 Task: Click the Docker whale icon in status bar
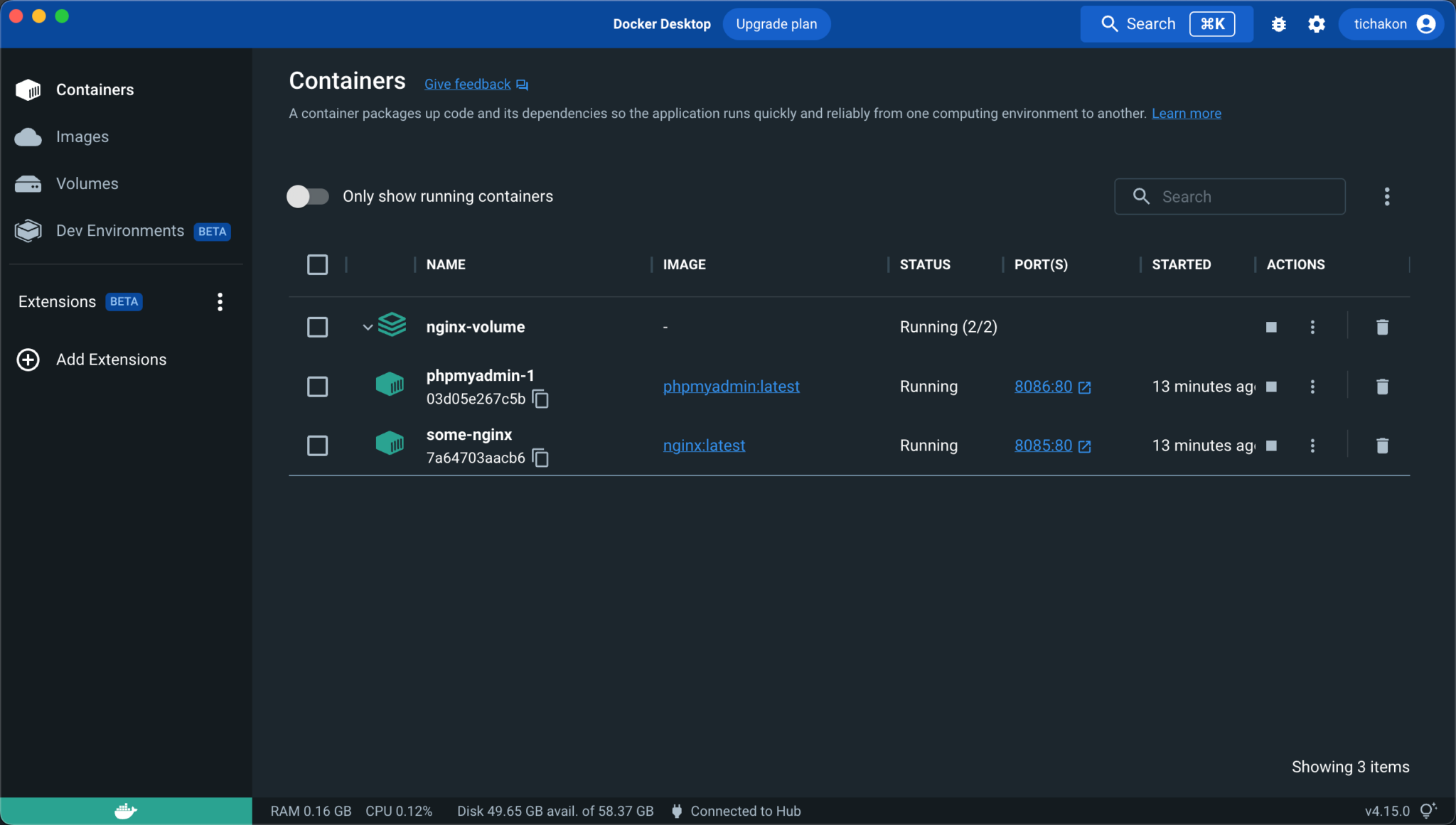[125, 810]
